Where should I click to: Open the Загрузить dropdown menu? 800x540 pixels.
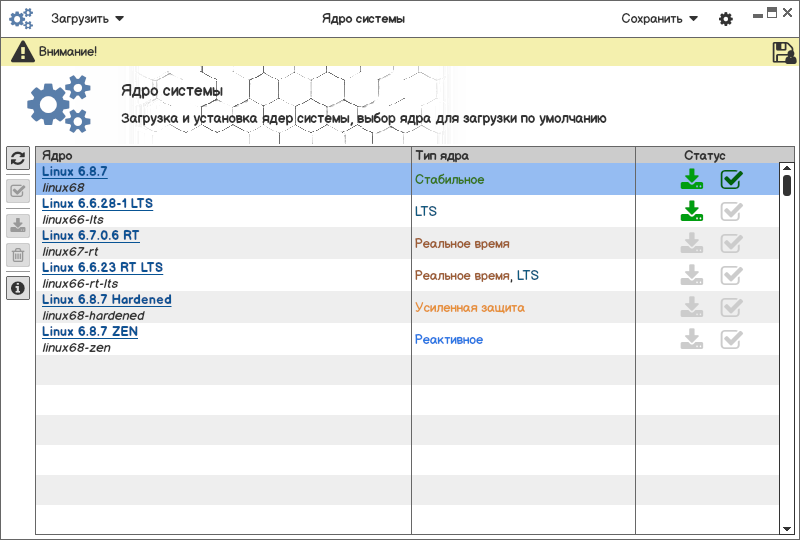pyautogui.click(x=87, y=18)
